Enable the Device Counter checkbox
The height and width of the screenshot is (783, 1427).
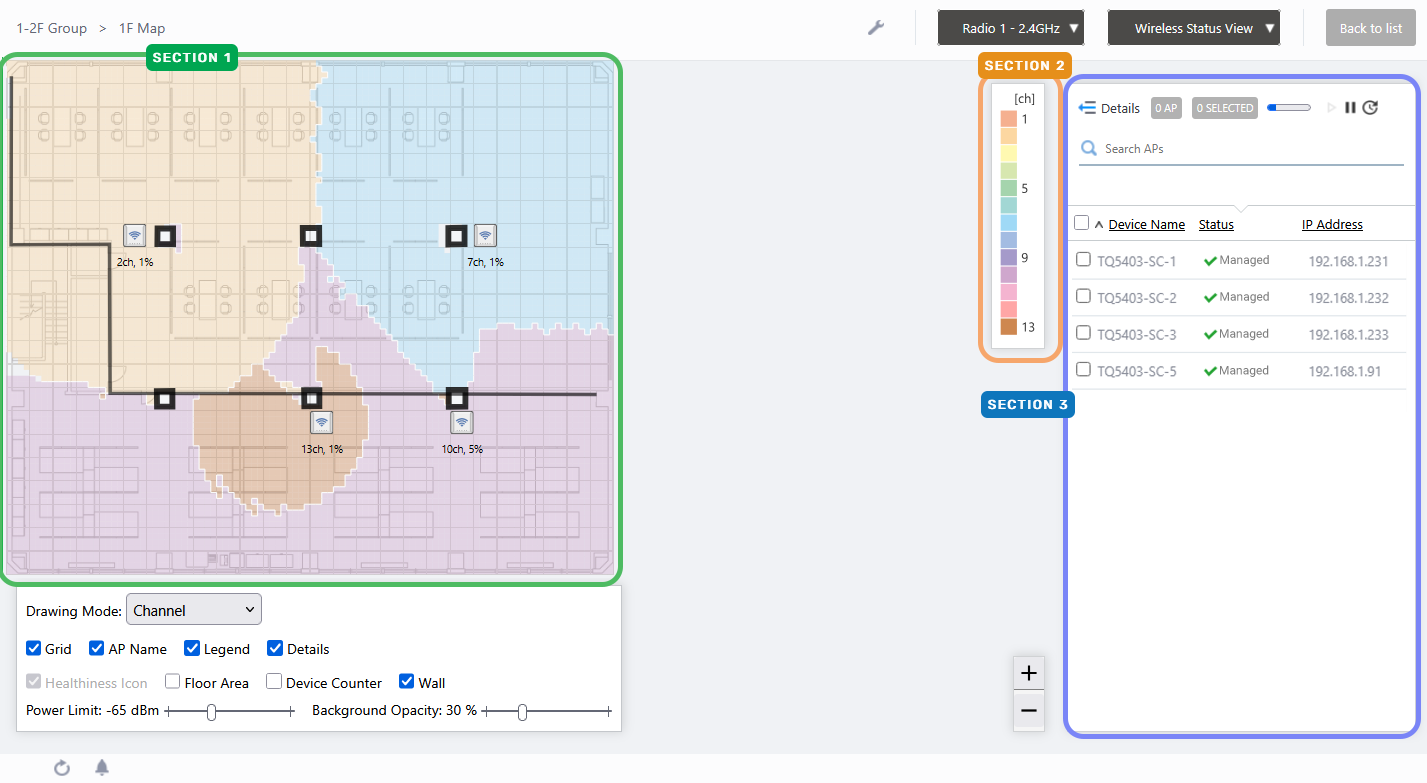click(x=273, y=682)
